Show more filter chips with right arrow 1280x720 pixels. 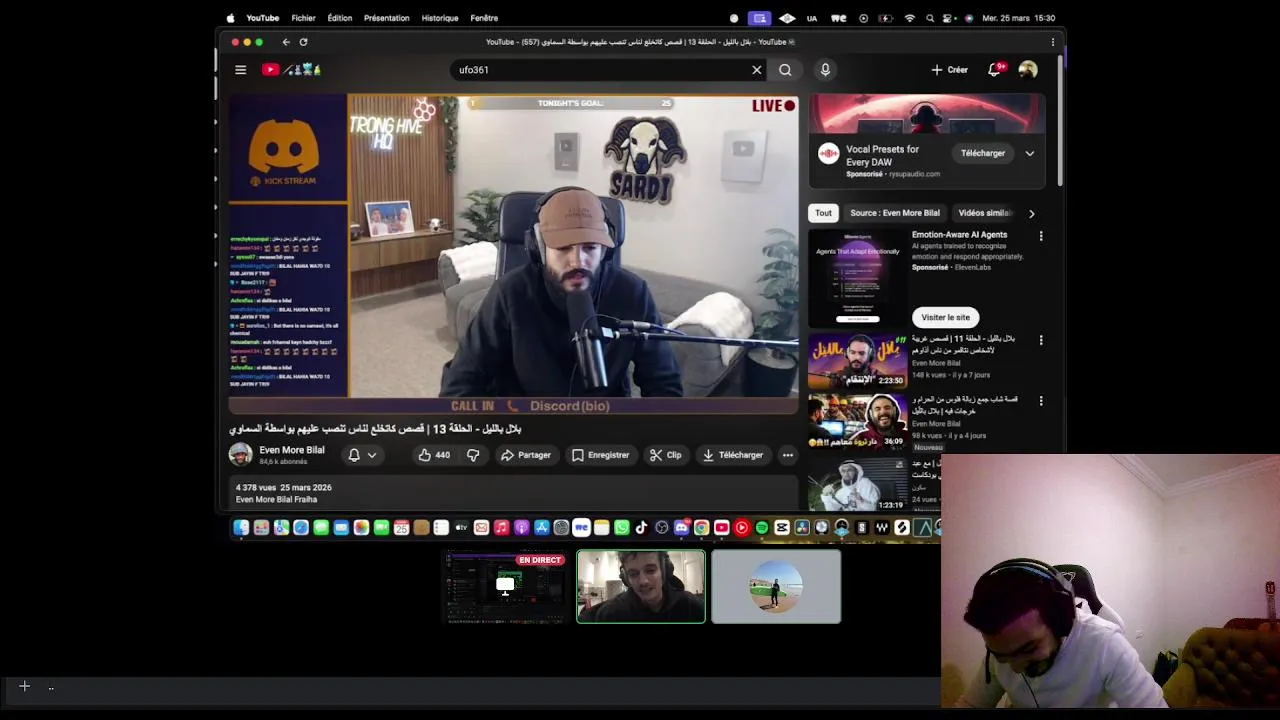coord(1031,213)
